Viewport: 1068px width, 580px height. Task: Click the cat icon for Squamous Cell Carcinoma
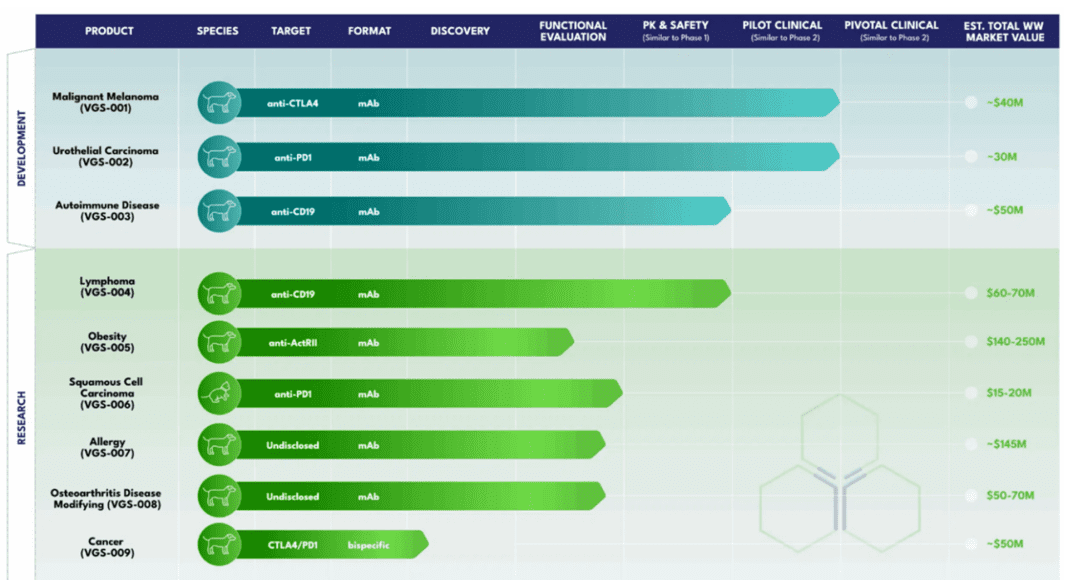click(x=218, y=394)
